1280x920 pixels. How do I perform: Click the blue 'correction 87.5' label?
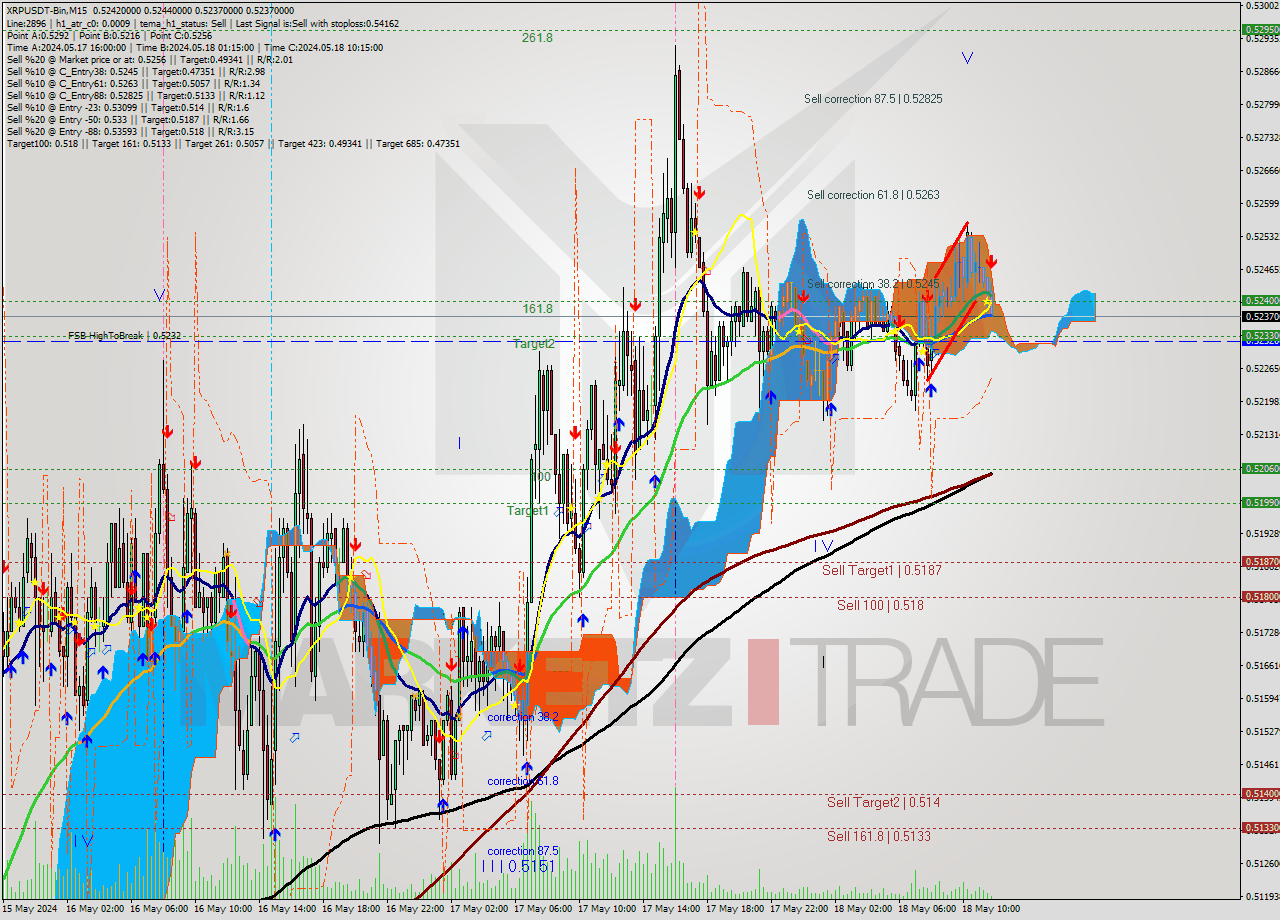[x=522, y=851]
